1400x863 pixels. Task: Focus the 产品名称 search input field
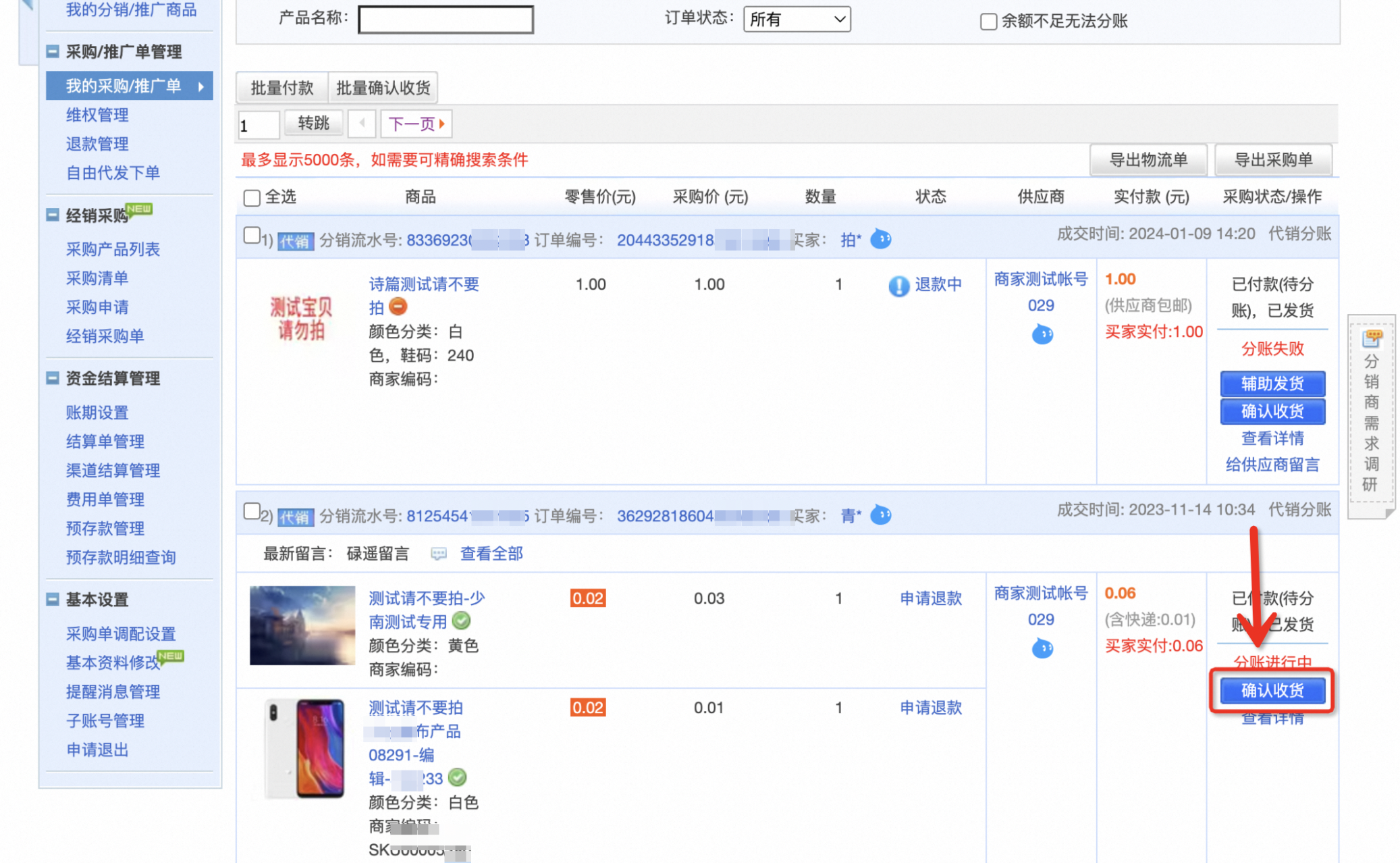coord(446,19)
